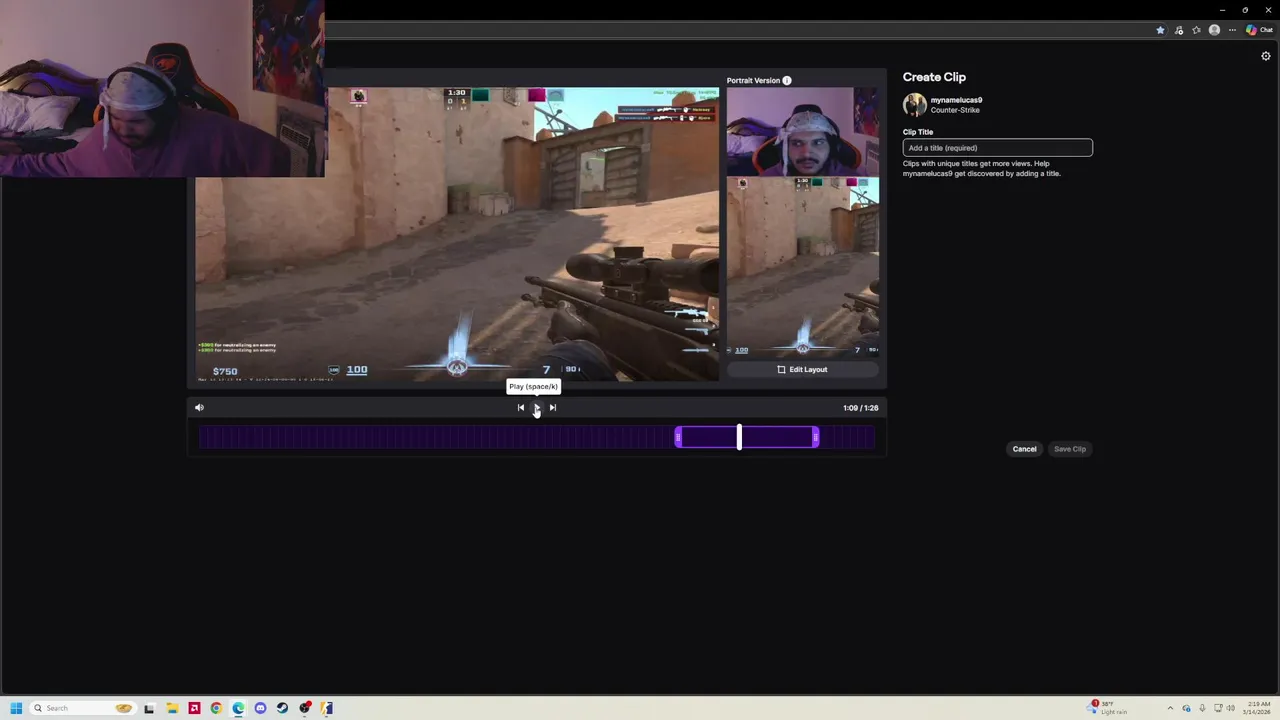The width and height of the screenshot is (1280, 720).
Task: Open the browser Favorites list
Action: (x=1196, y=30)
